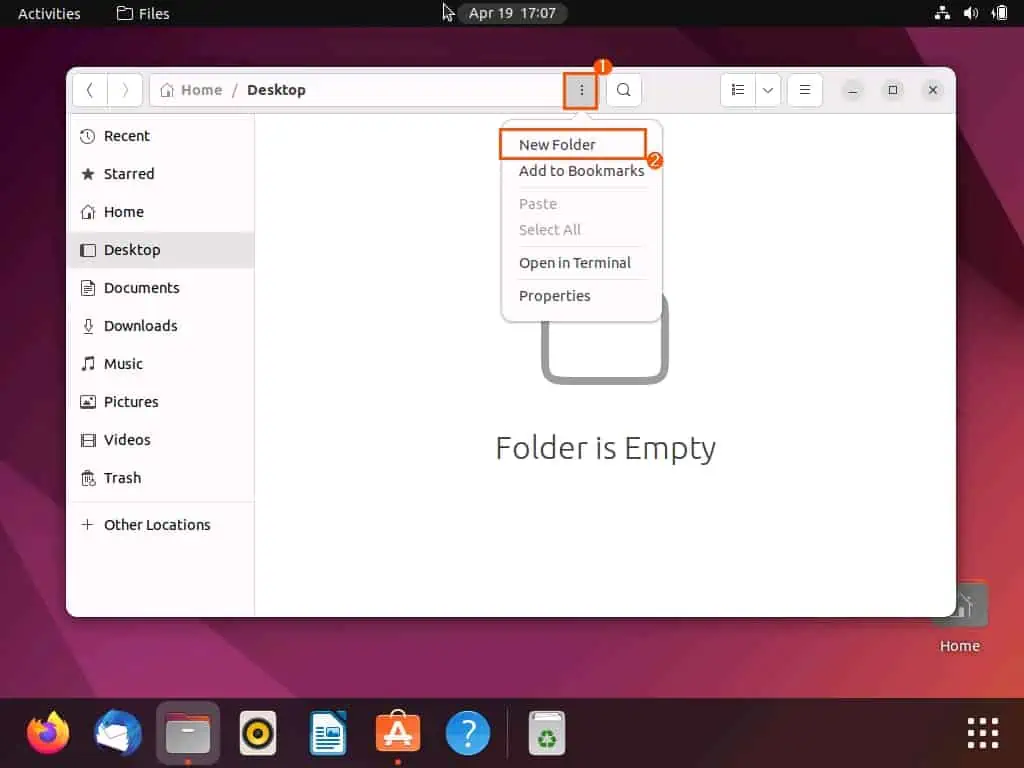Click the forward navigation arrow
This screenshot has width=1024, height=768.
tap(125, 90)
